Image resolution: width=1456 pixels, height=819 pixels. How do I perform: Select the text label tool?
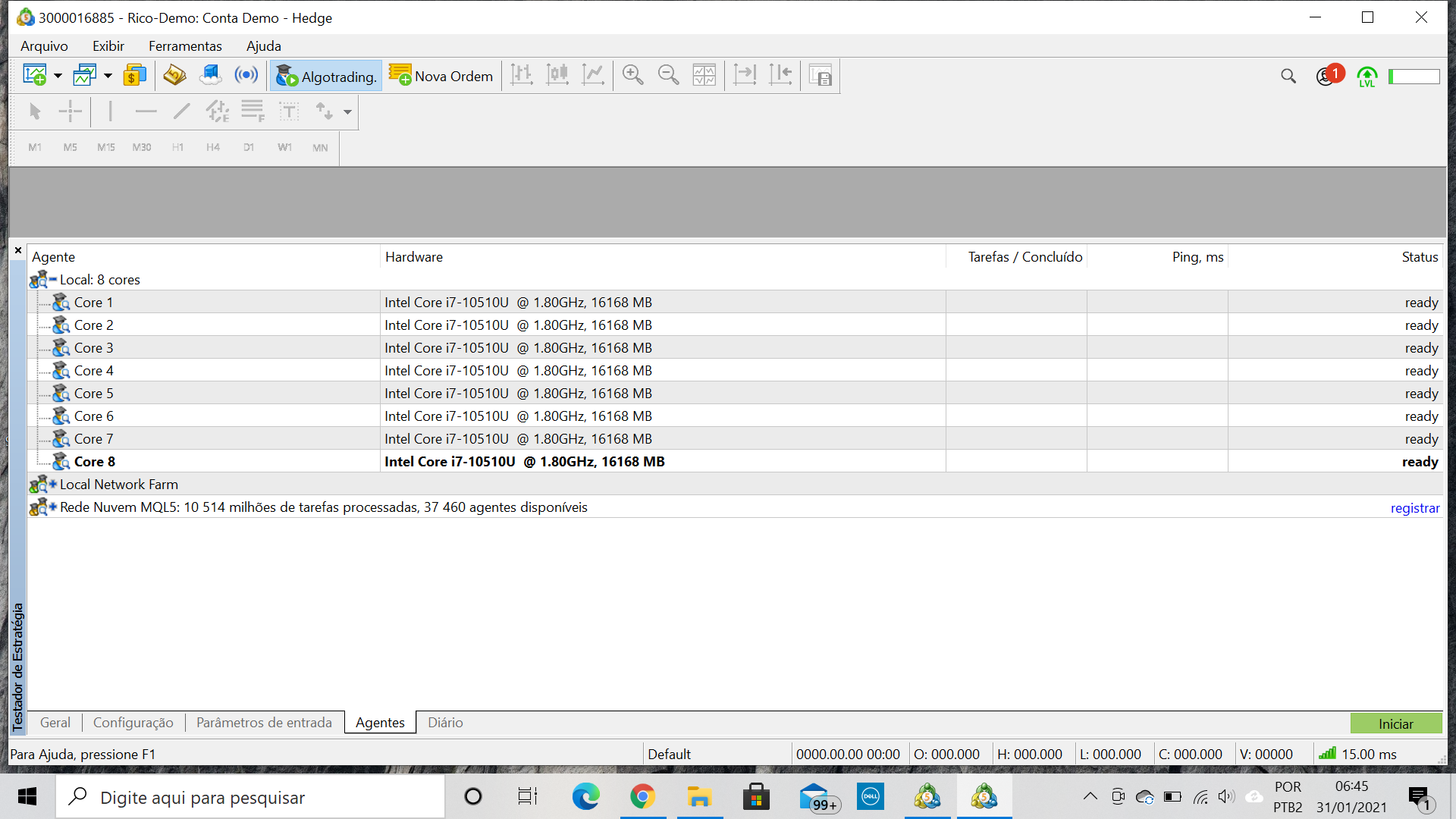[289, 111]
